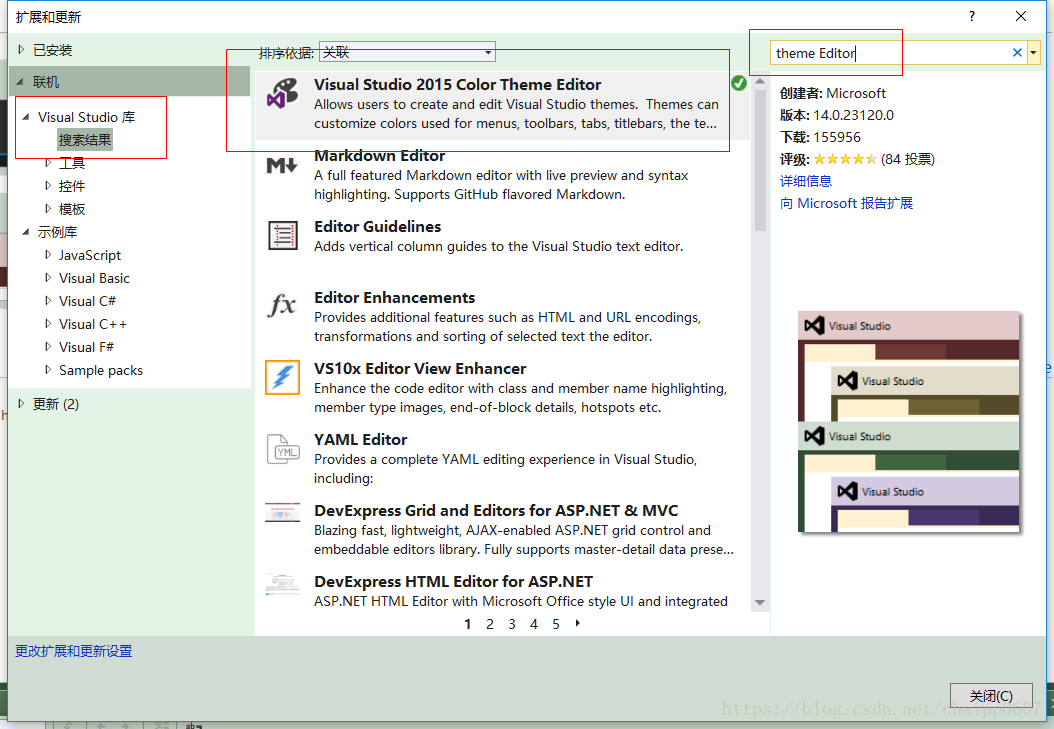Select VS10x Editor View Enhancer title
Viewport: 1054px width, 729px height.
coord(420,369)
